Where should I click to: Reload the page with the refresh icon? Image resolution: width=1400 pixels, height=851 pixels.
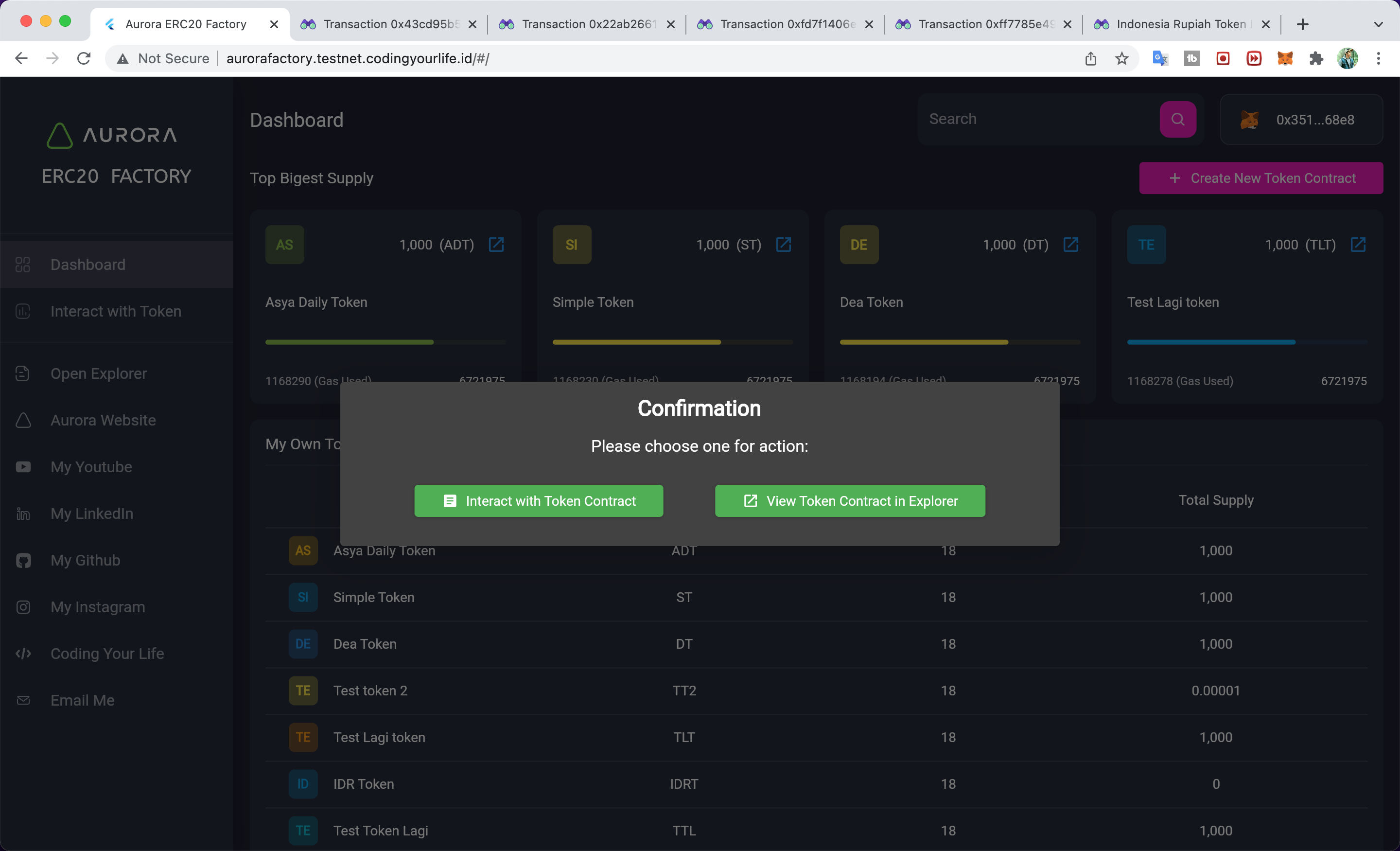tap(84, 58)
